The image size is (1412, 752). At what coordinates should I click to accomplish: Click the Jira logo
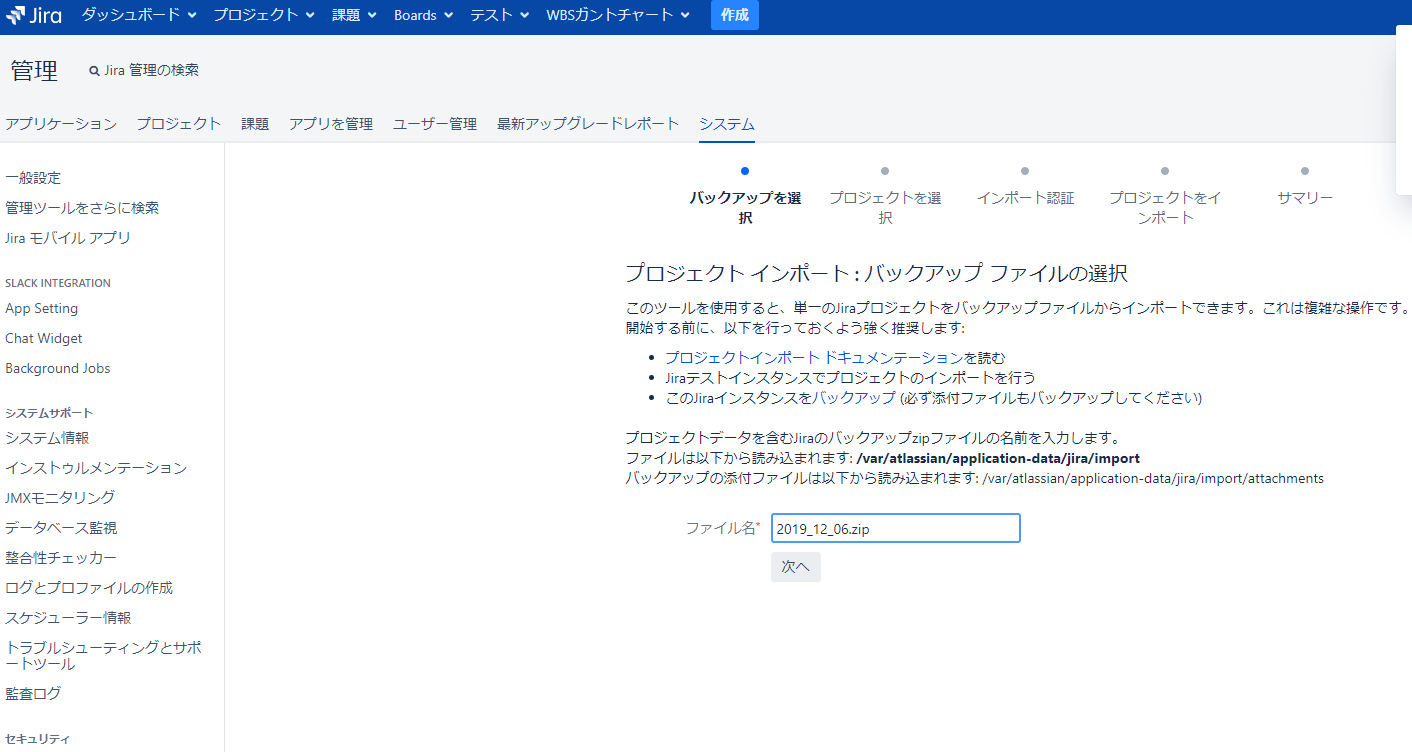click(33, 15)
